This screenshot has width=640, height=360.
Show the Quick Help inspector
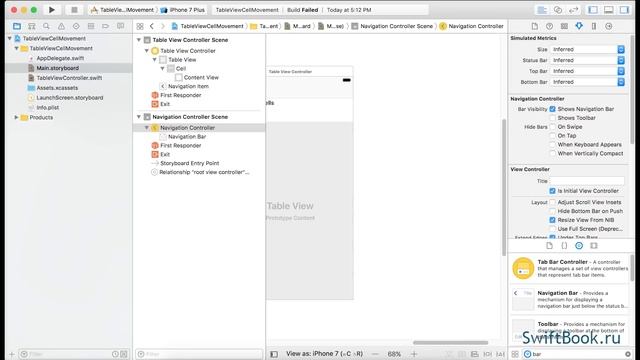point(549,26)
